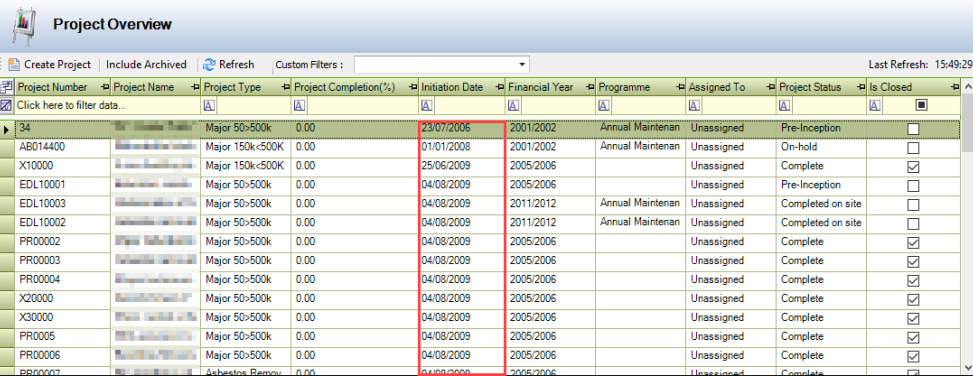The width and height of the screenshot is (973, 376).
Task: Open filter operator icon under Programme
Action: click(x=603, y=105)
